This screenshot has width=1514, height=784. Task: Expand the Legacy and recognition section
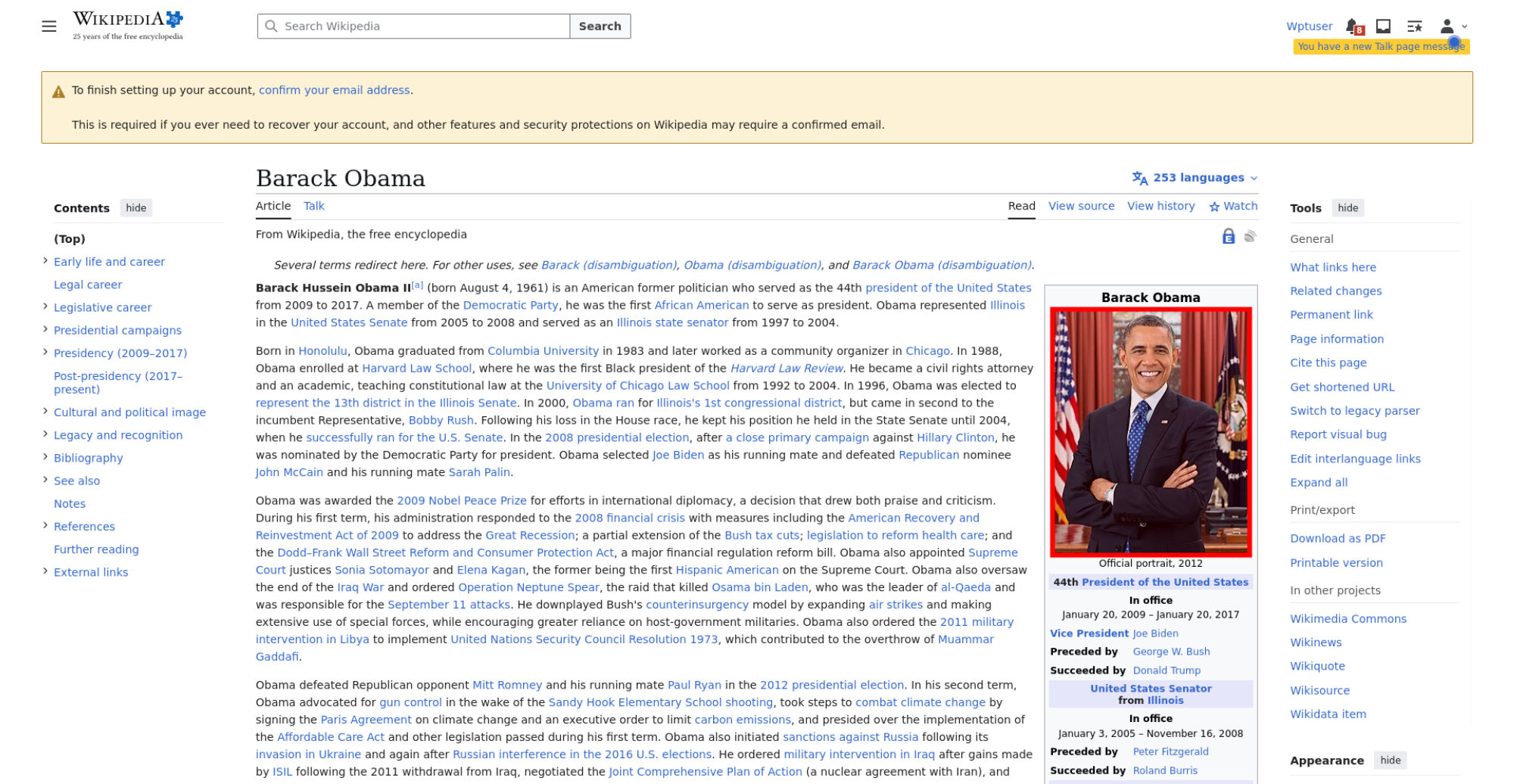pyautogui.click(x=45, y=434)
